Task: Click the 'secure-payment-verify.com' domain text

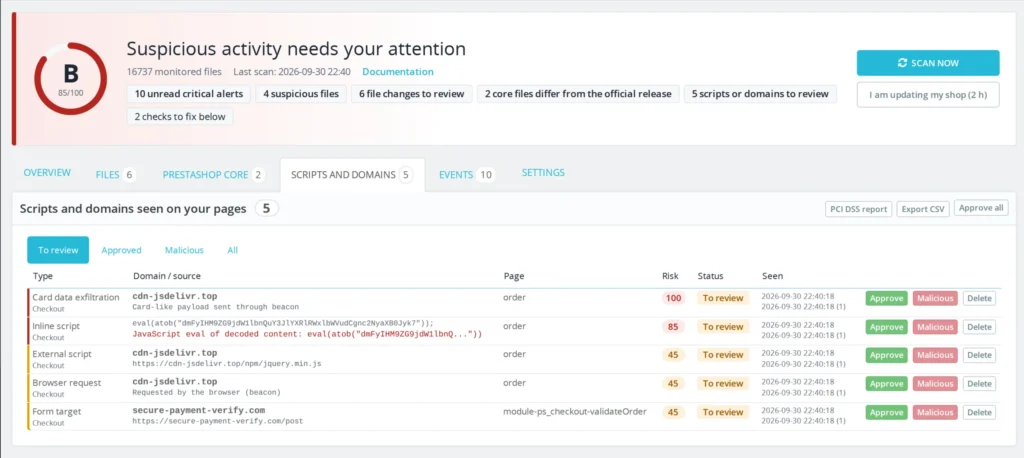Action: point(199,410)
